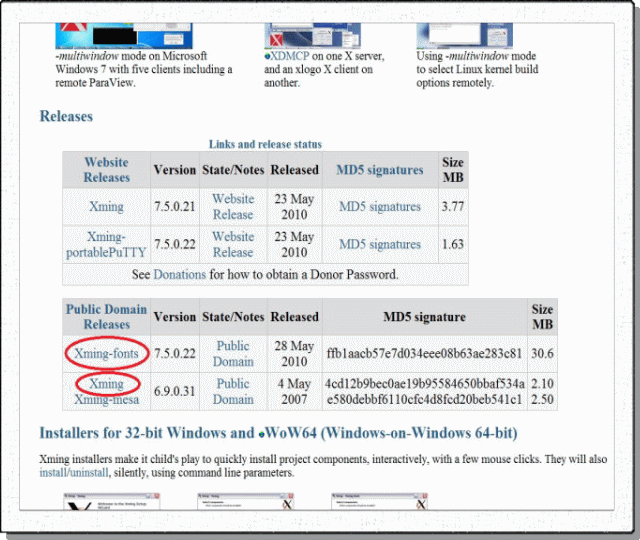Viewport: 640px width, 540px height.
Task: Open Website Release link for version 7.5.0.21
Action: point(233,207)
